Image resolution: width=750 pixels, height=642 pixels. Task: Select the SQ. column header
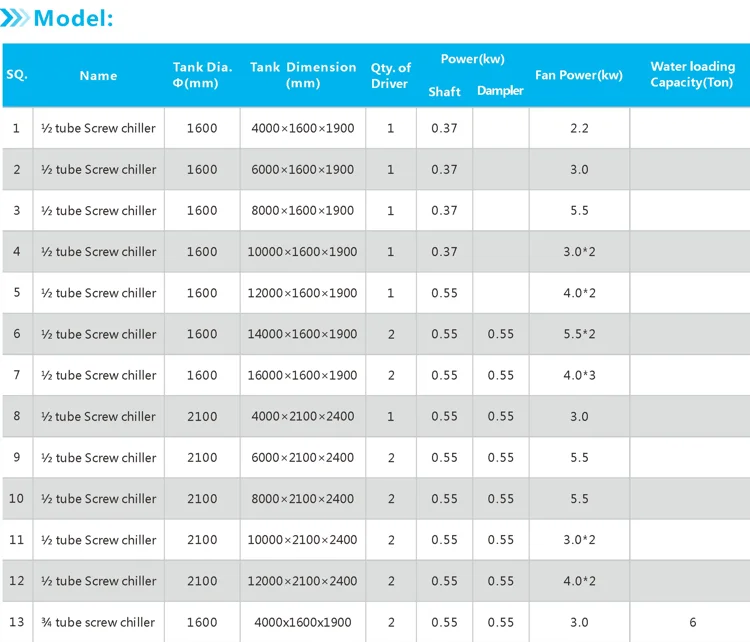[17, 75]
